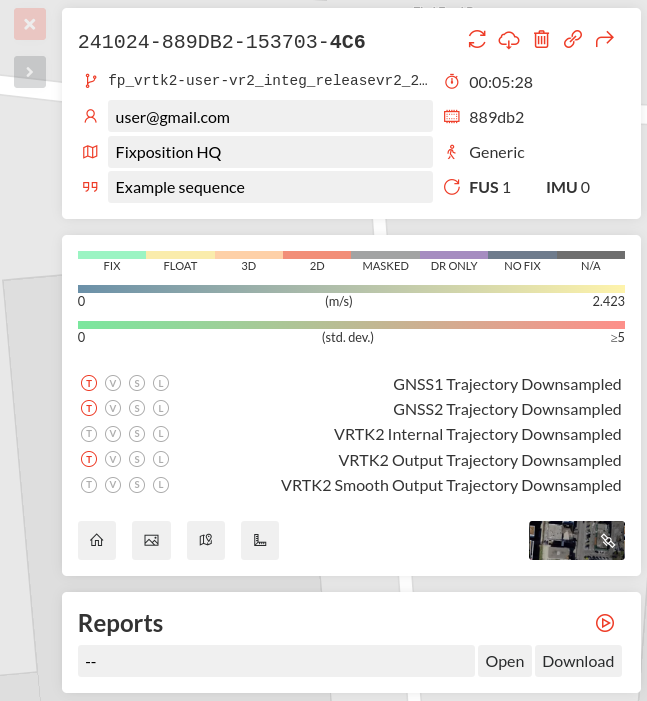Toggle V for GNSS2 Trajectory Downsampled
647x701 pixels.
[x=113, y=409]
